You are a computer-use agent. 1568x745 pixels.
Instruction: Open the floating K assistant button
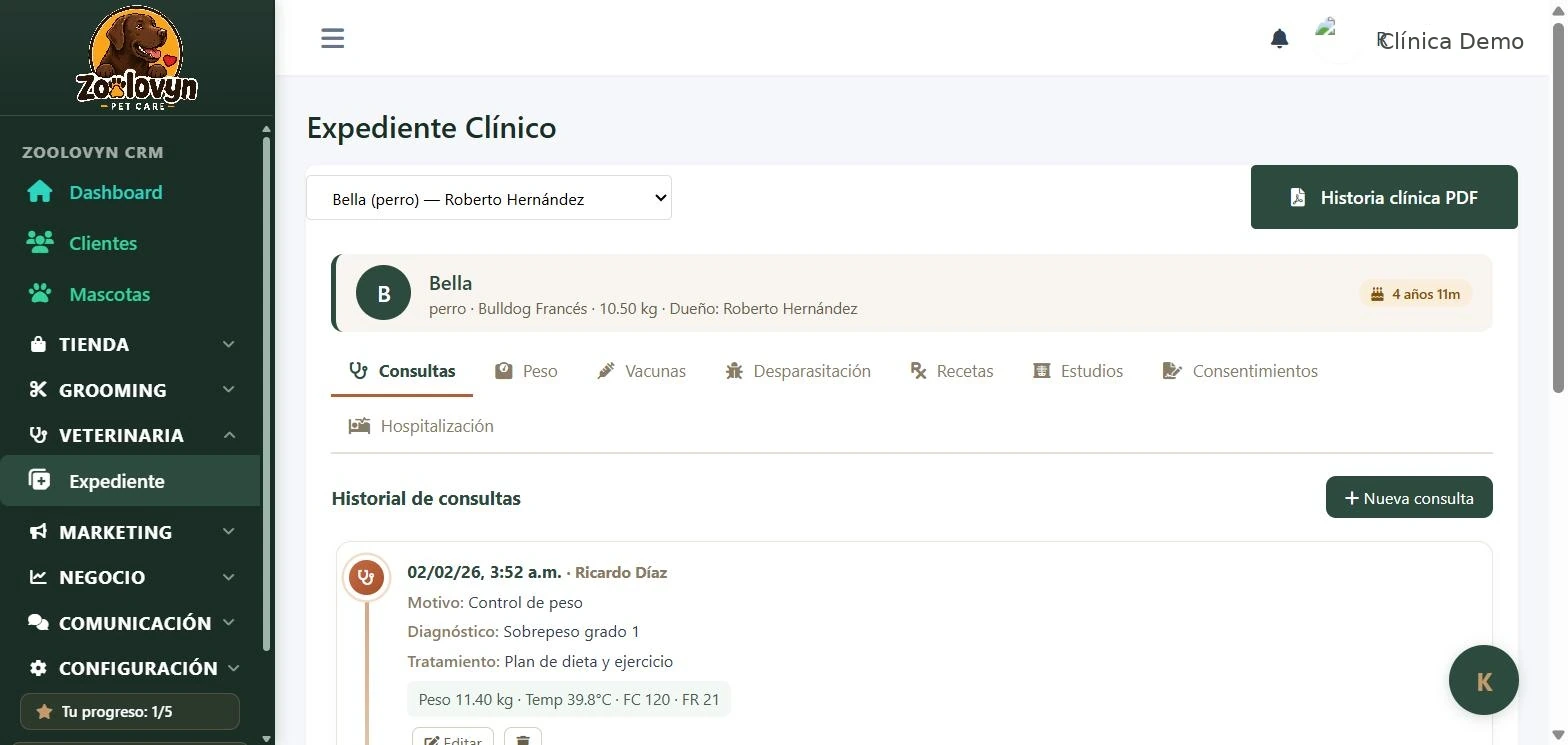(1484, 681)
